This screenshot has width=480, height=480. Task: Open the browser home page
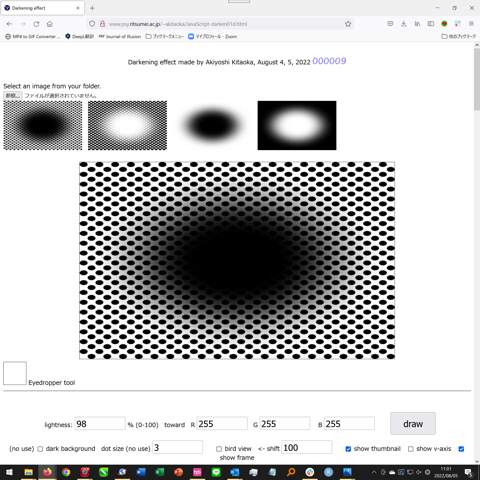[50, 24]
